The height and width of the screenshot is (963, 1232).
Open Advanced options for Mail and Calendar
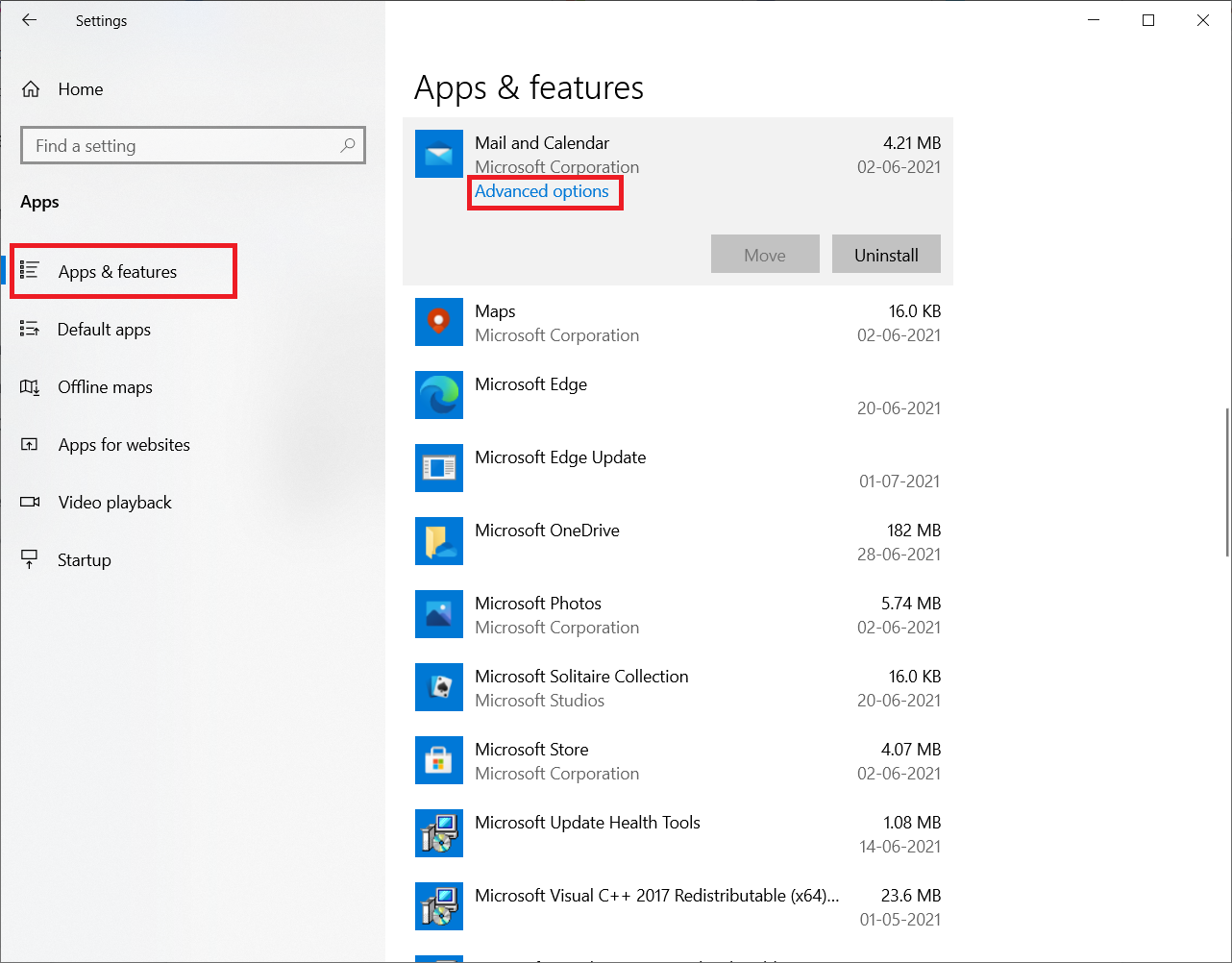point(542,191)
